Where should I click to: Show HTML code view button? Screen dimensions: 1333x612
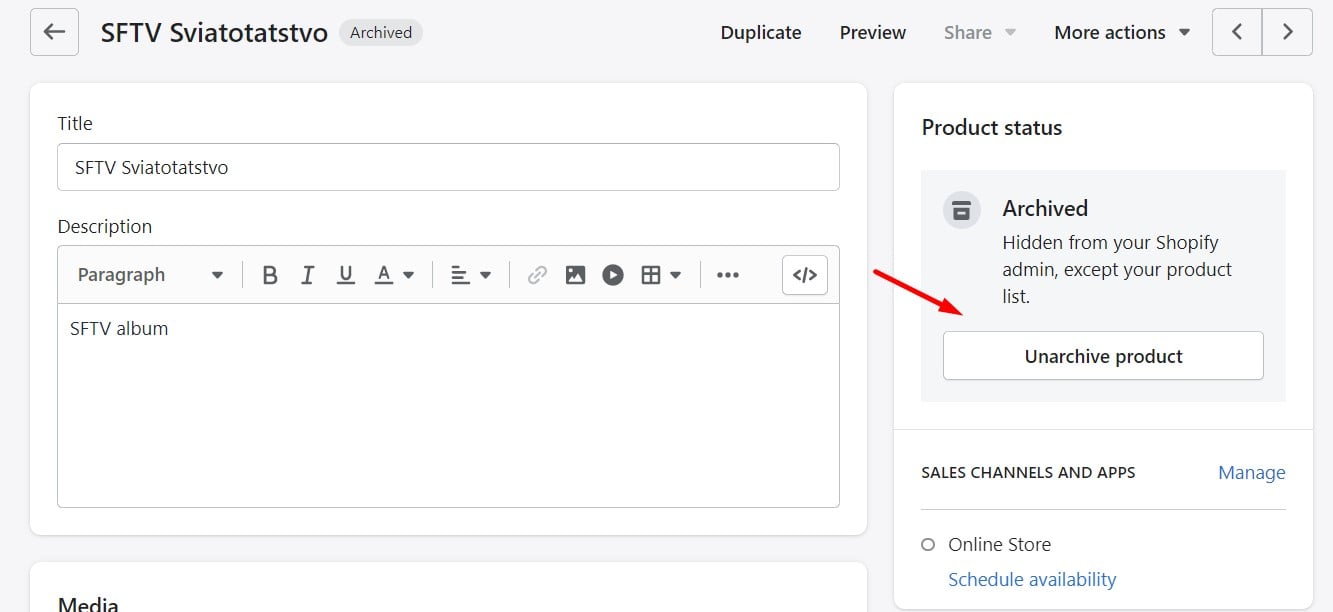click(805, 275)
